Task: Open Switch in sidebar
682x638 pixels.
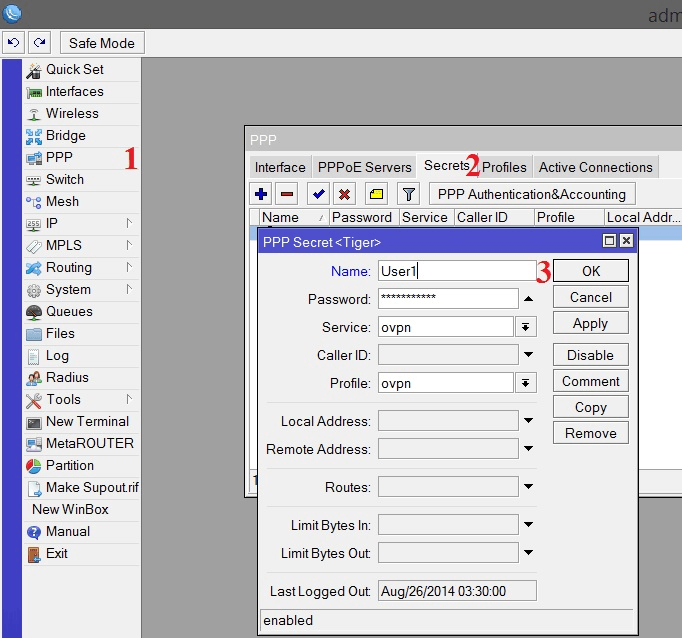Action: (x=82, y=180)
